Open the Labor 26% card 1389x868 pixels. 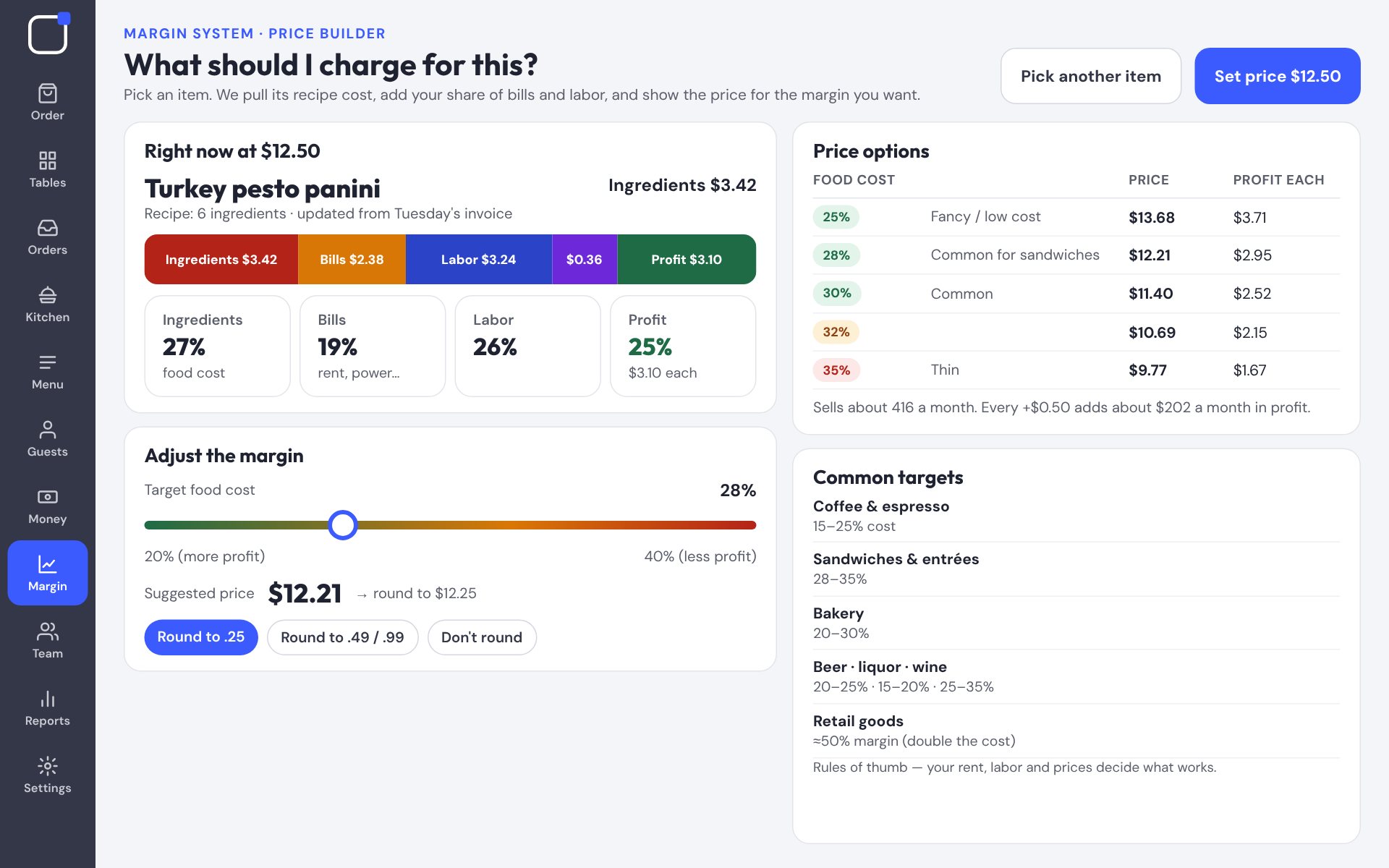pos(528,346)
